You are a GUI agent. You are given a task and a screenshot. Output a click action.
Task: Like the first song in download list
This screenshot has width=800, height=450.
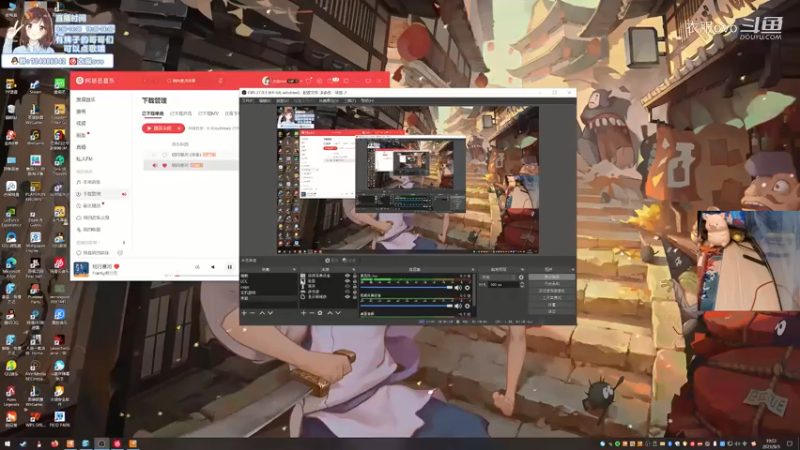[164, 155]
